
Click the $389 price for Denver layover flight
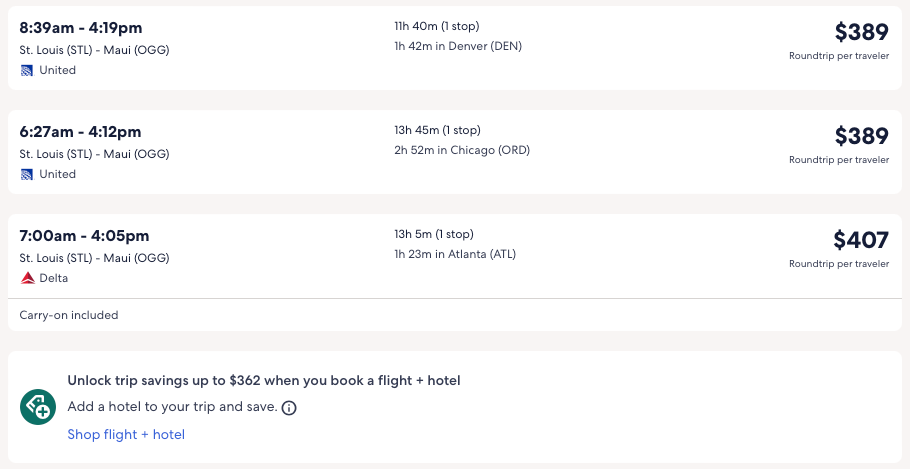pos(861,32)
